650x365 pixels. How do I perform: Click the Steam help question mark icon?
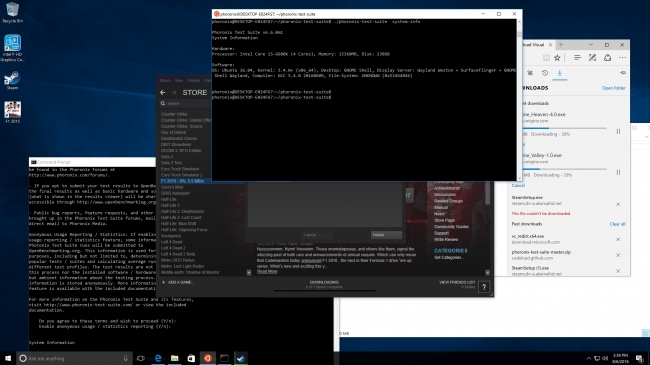tap(484, 287)
